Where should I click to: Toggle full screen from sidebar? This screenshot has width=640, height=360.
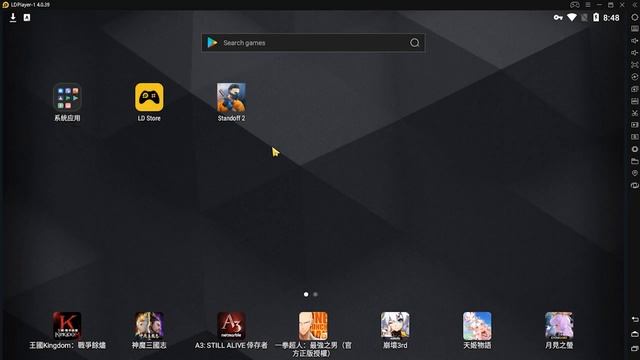click(635, 65)
